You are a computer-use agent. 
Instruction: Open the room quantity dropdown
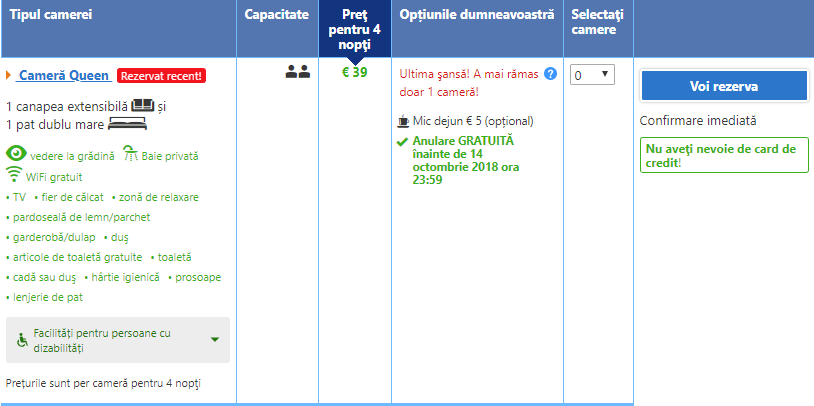point(592,75)
